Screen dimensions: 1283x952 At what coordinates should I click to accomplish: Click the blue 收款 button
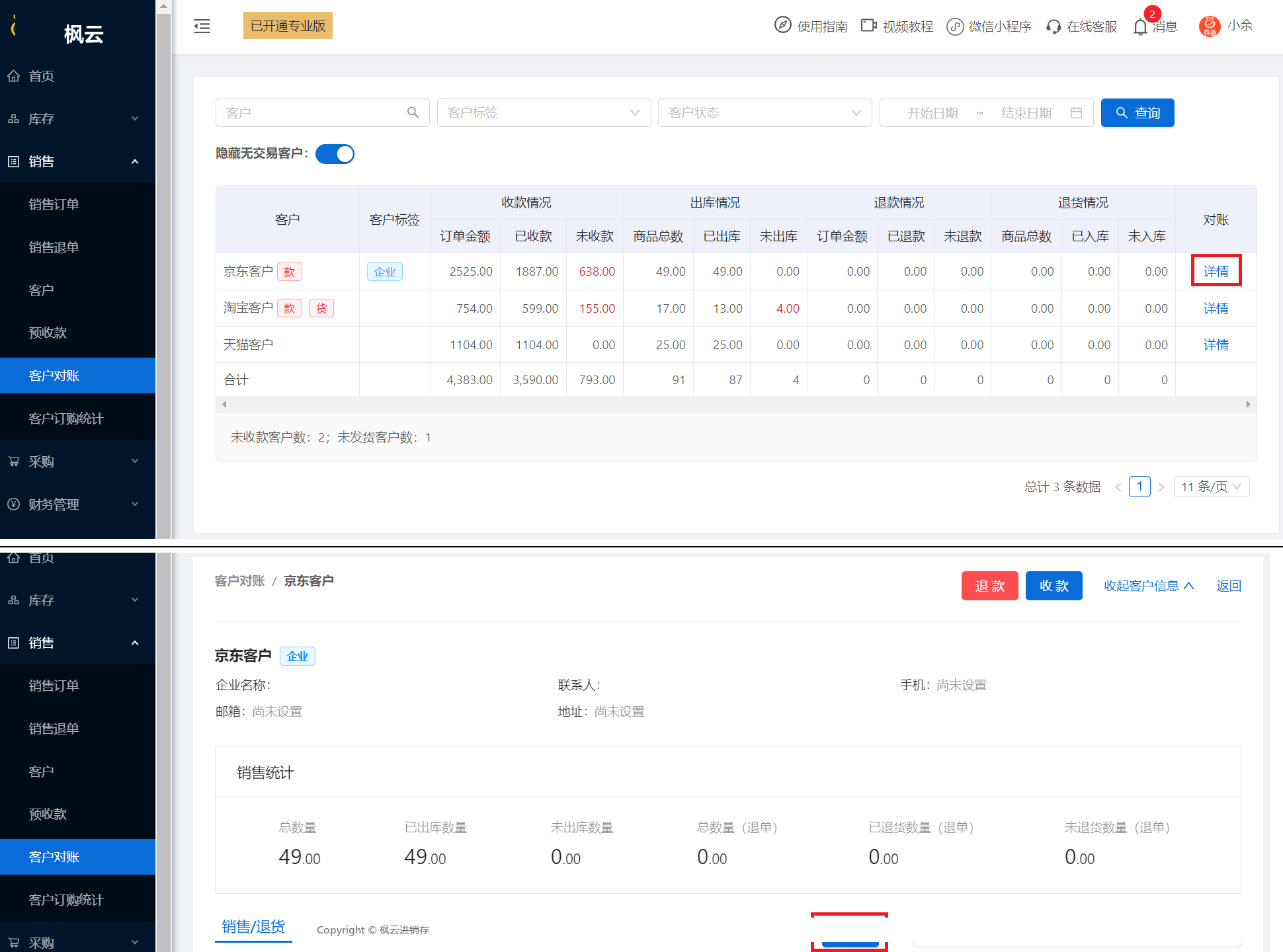1054,586
